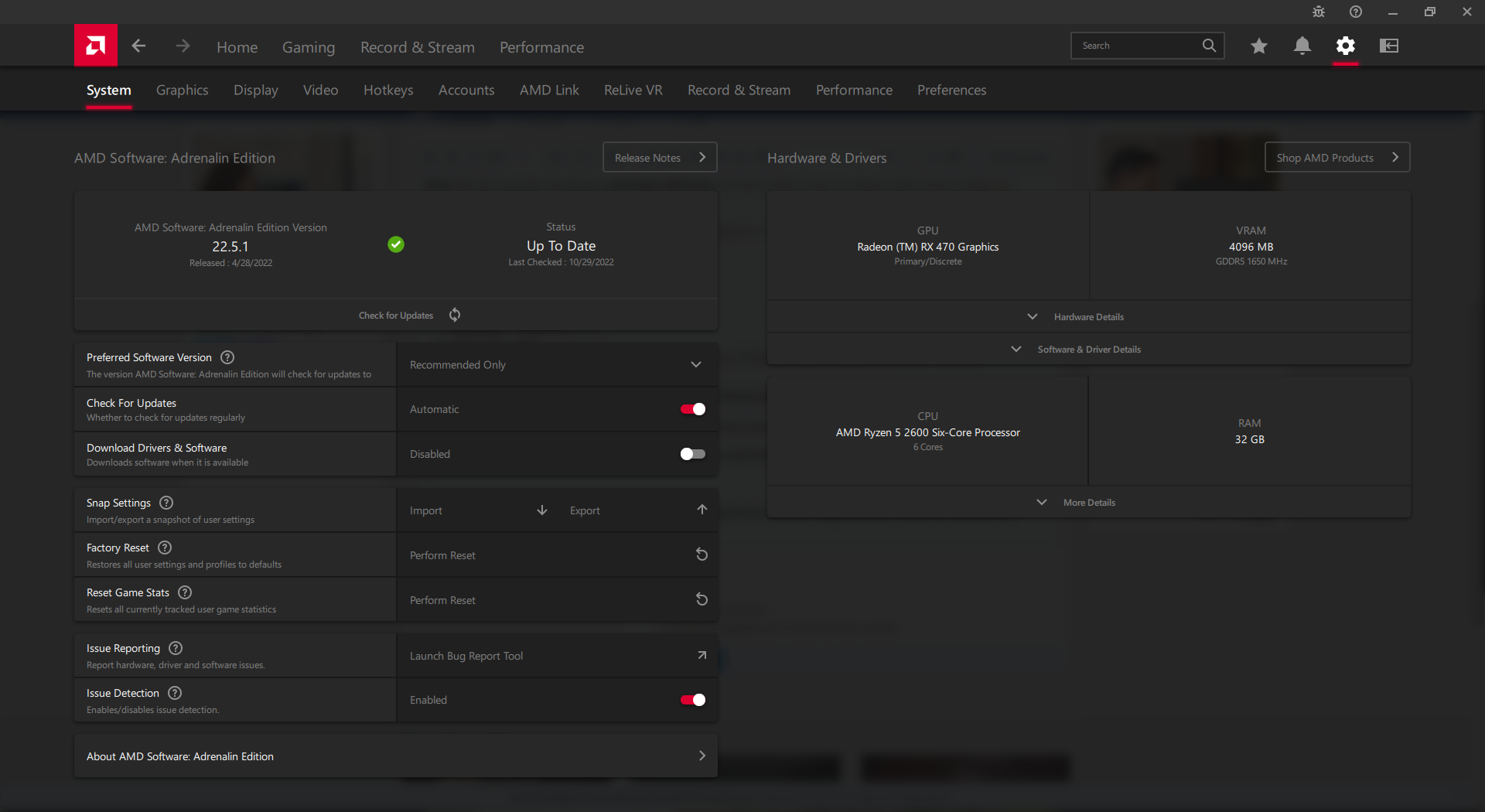Image resolution: width=1485 pixels, height=812 pixels.
Task: Click Perform Reset for Reset Game Stats
Action: [x=557, y=600]
